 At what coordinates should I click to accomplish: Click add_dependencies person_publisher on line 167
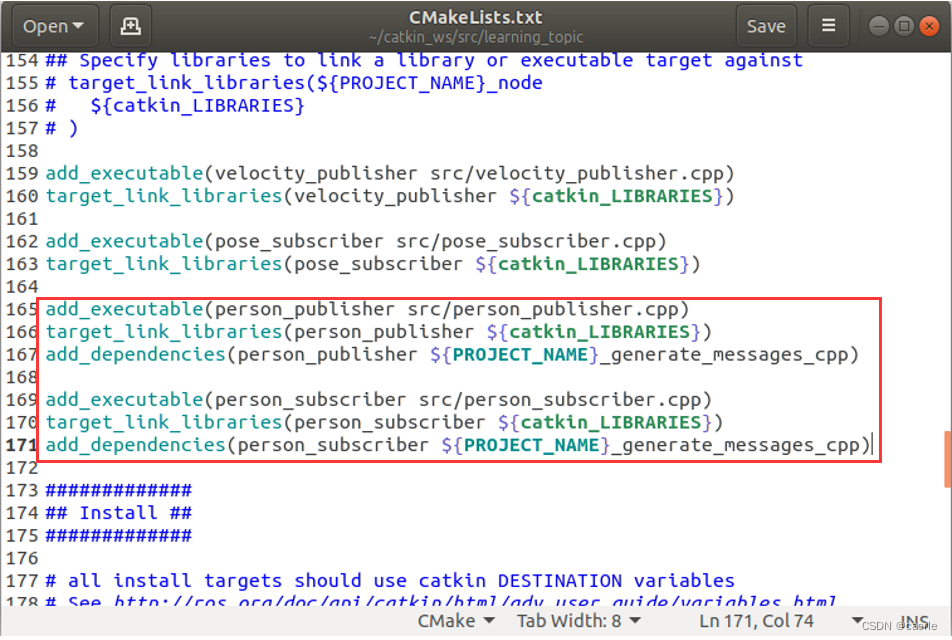[x=452, y=355]
